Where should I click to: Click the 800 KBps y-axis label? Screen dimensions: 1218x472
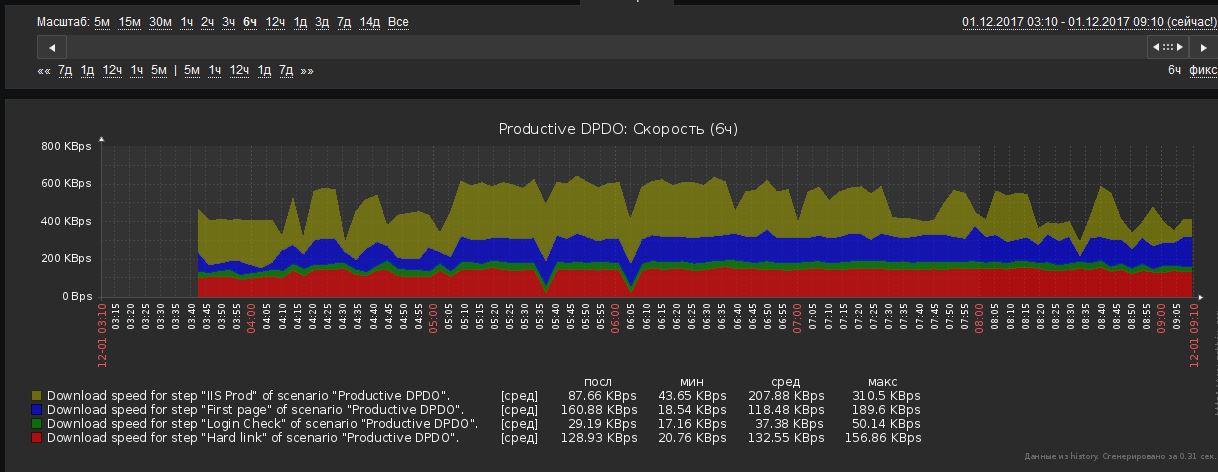point(66,146)
